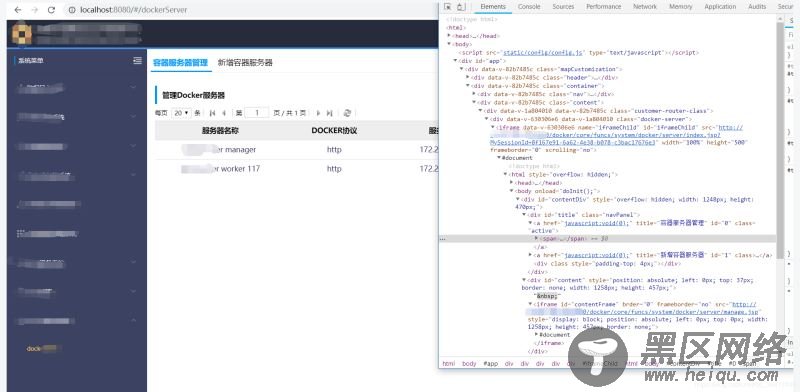
Task: Reload the page with the browser refresh icon
Action: [x=51, y=10]
